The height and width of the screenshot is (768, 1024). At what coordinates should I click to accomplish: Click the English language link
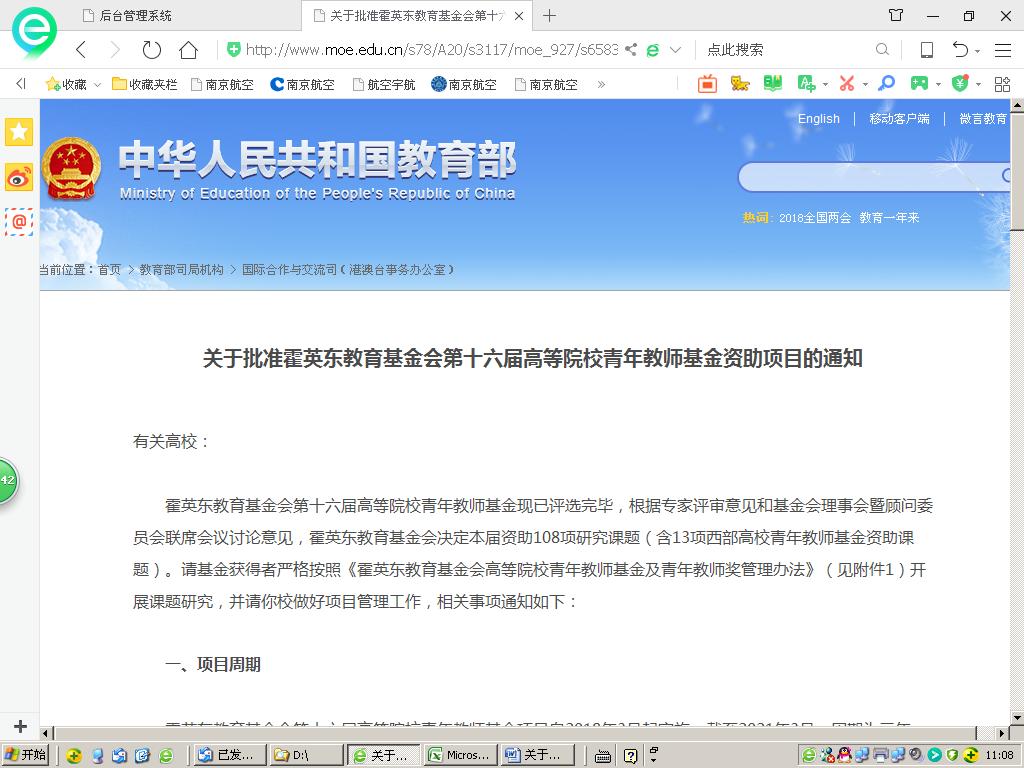point(818,118)
